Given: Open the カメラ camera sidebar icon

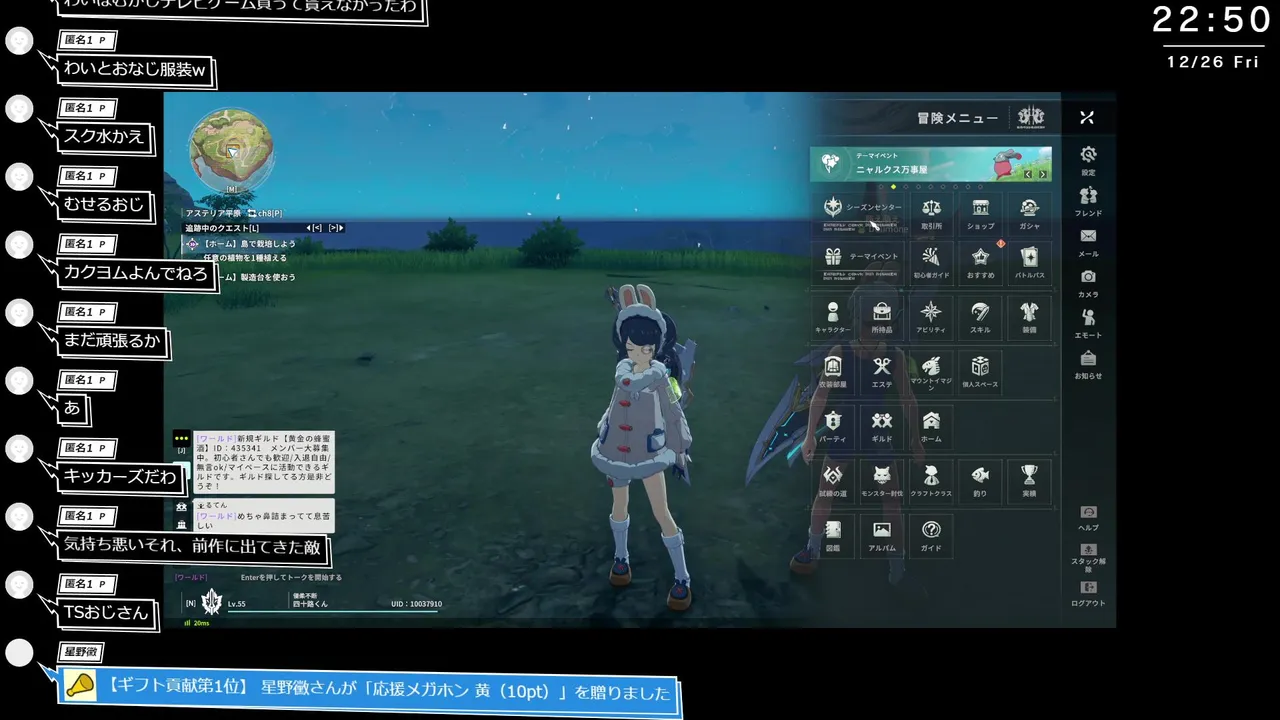Looking at the screenshot, I should click(x=1088, y=283).
